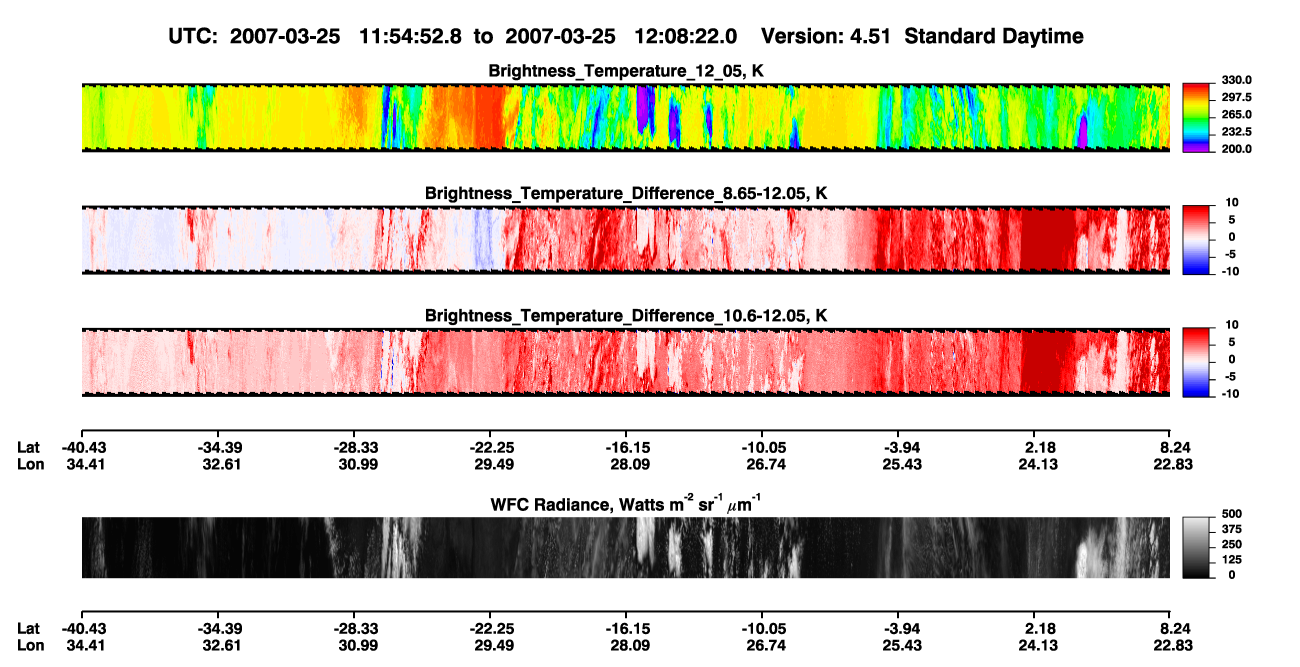1300x667 pixels.
Task: Click the Version 4.51 Standard Daytime text
Action: click(x=922, y=36)
